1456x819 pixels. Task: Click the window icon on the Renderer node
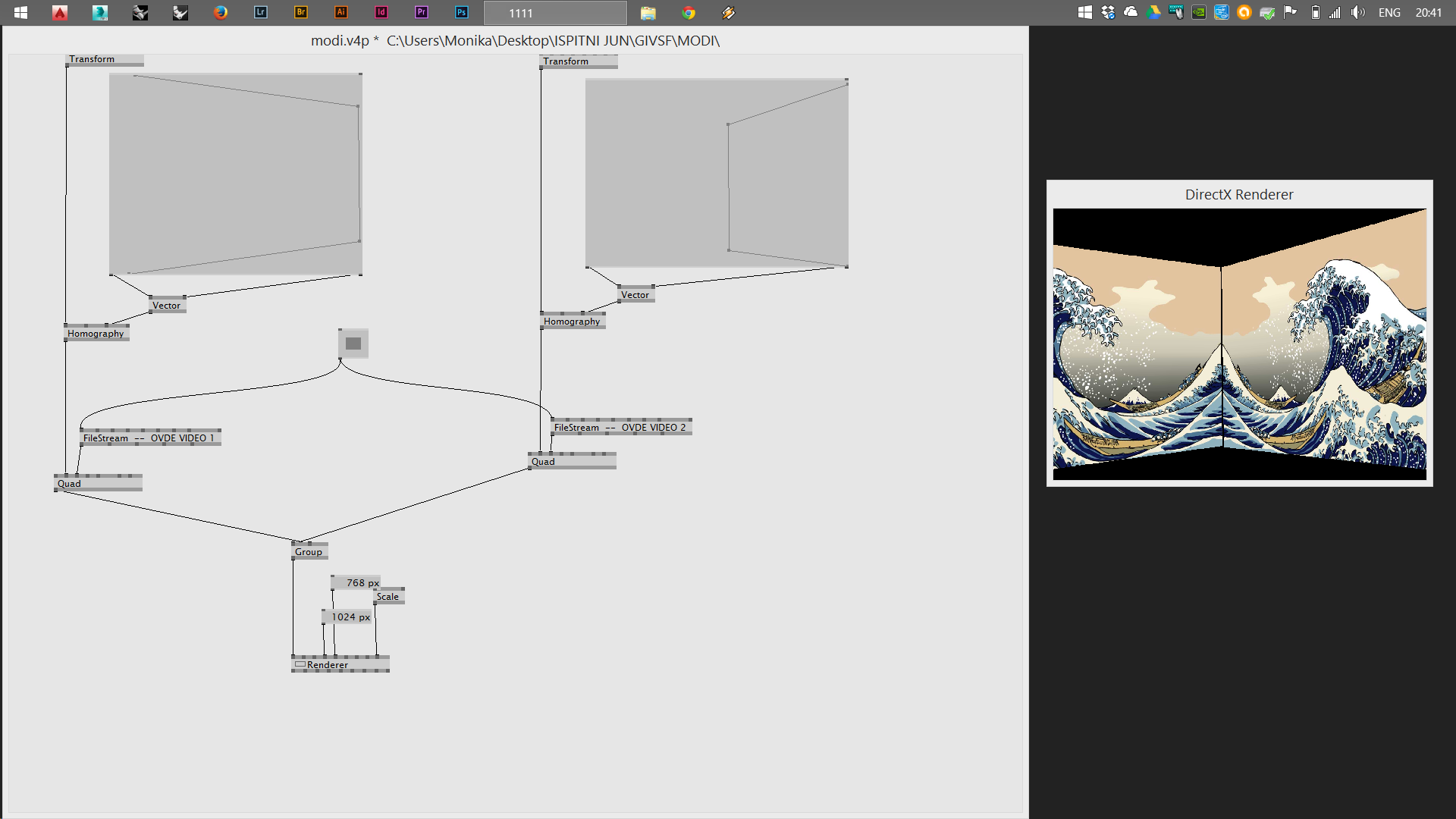[300, 664]
